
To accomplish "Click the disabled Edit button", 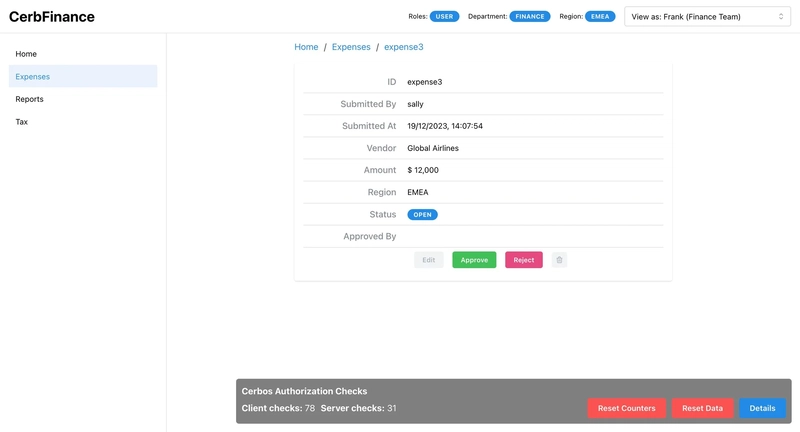I will tap(429, 260).
